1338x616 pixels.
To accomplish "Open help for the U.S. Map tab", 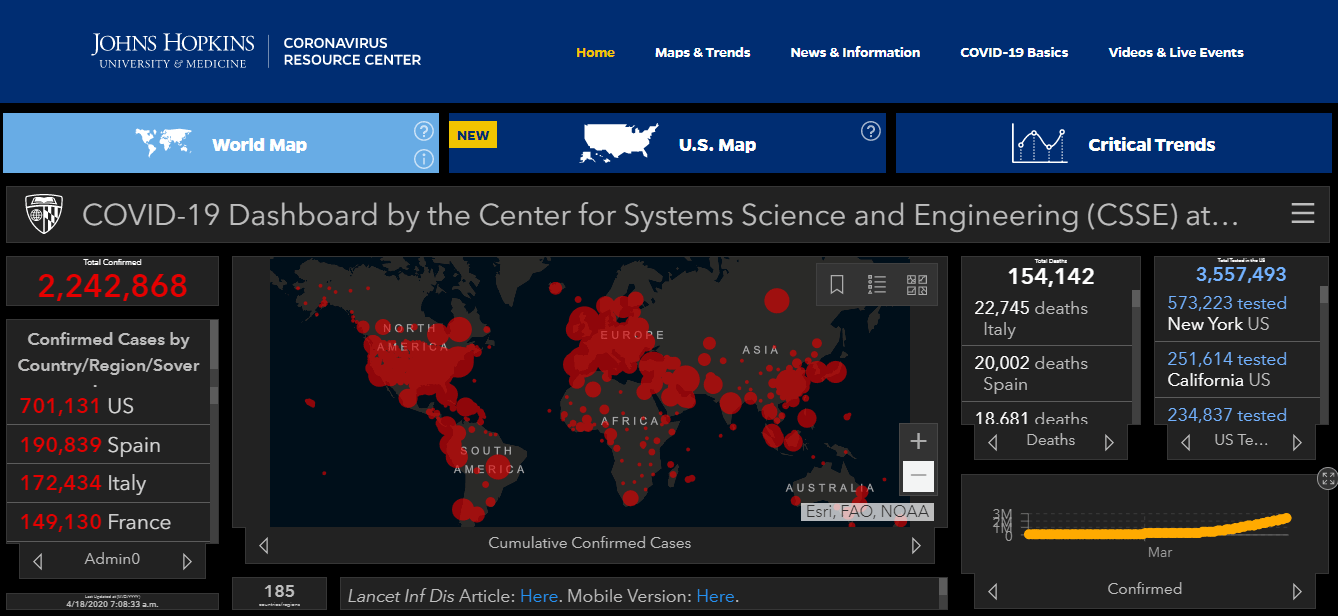I will [x=871, y=131].
